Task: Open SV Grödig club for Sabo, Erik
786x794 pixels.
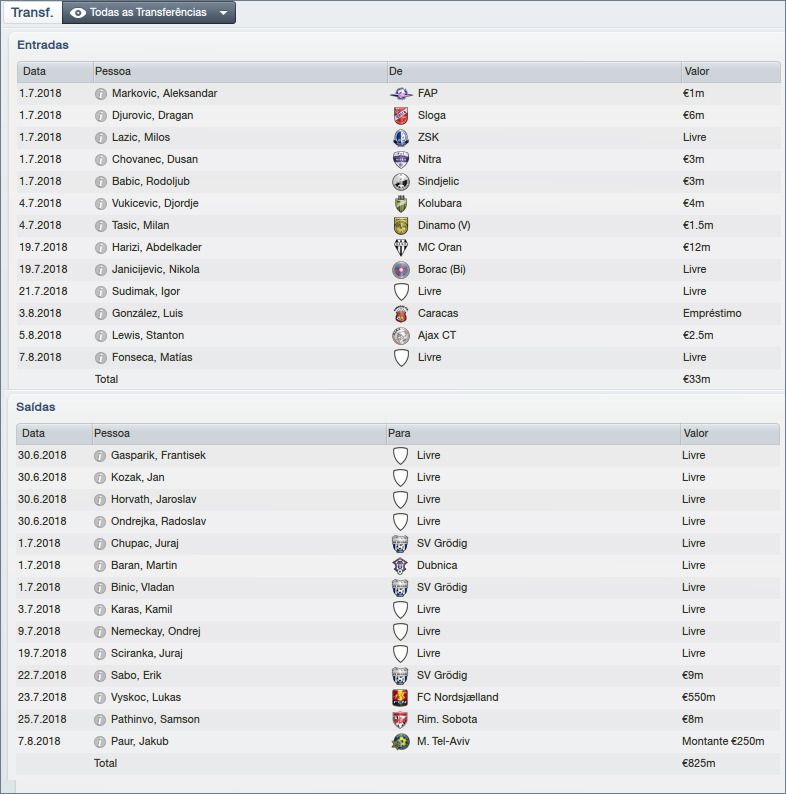Action: [442, 676]
